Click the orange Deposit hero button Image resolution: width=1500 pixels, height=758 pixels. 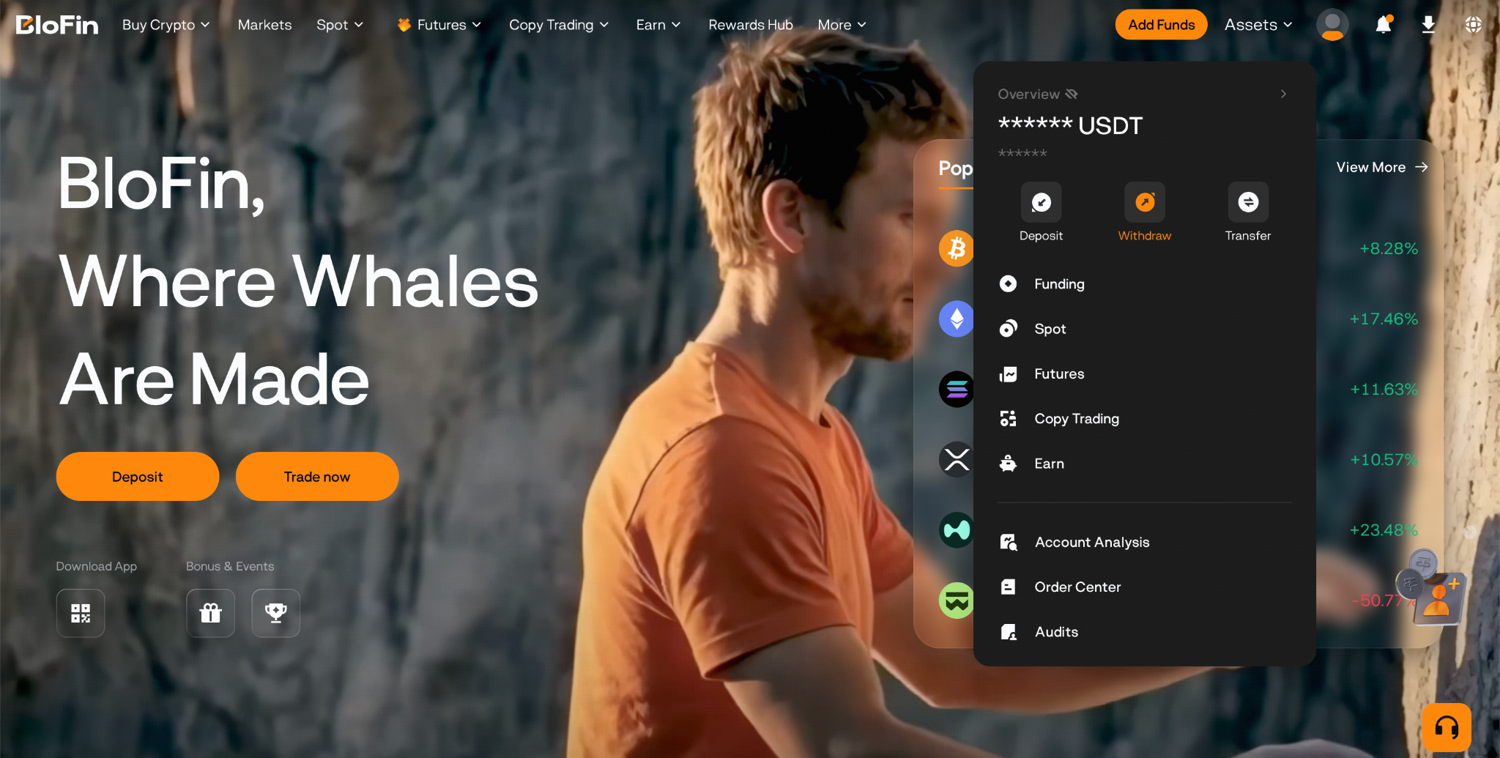(x=138, y=477)
